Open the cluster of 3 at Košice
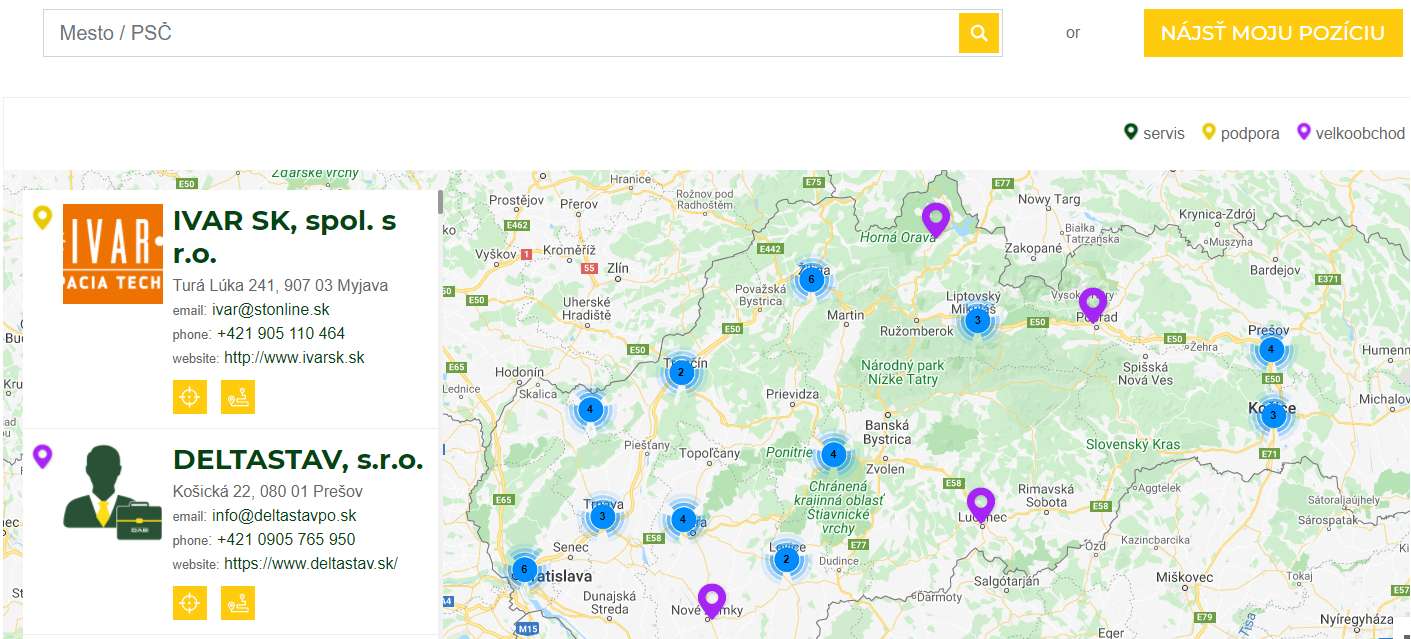 [1273, 414]
